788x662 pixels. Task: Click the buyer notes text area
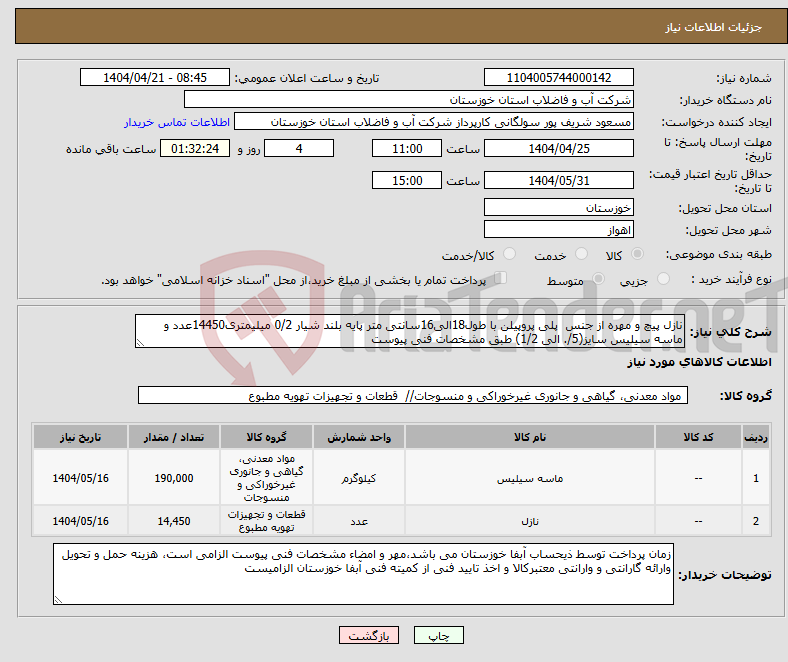pyautogui.click(x=363, y=574)
